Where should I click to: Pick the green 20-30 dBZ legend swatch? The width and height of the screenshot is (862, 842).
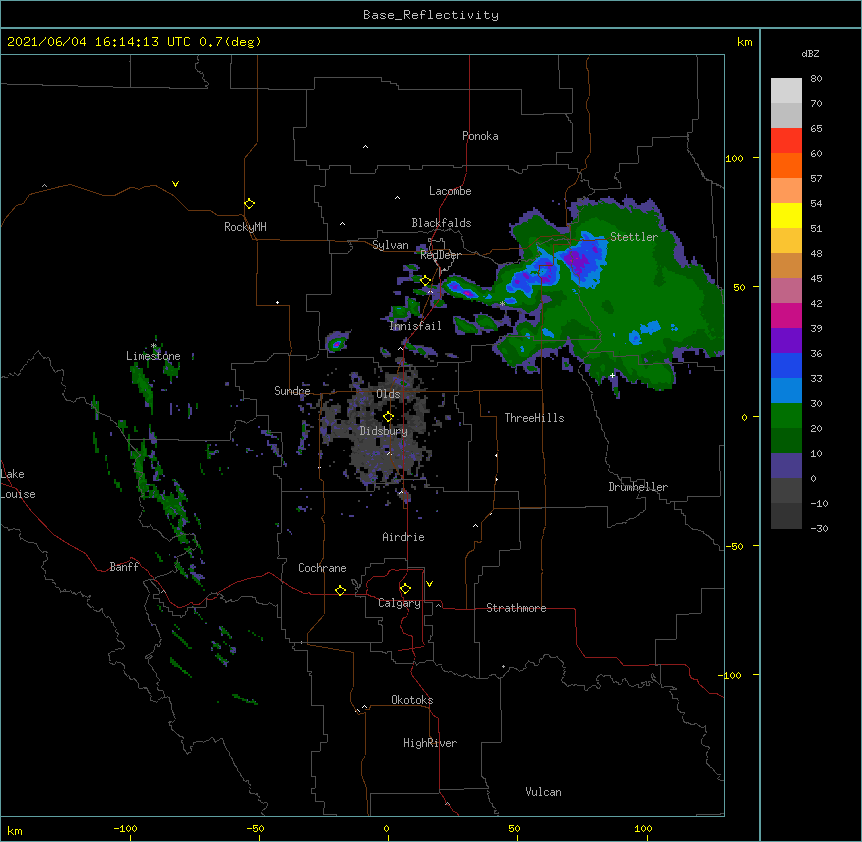tap(786, 416)
